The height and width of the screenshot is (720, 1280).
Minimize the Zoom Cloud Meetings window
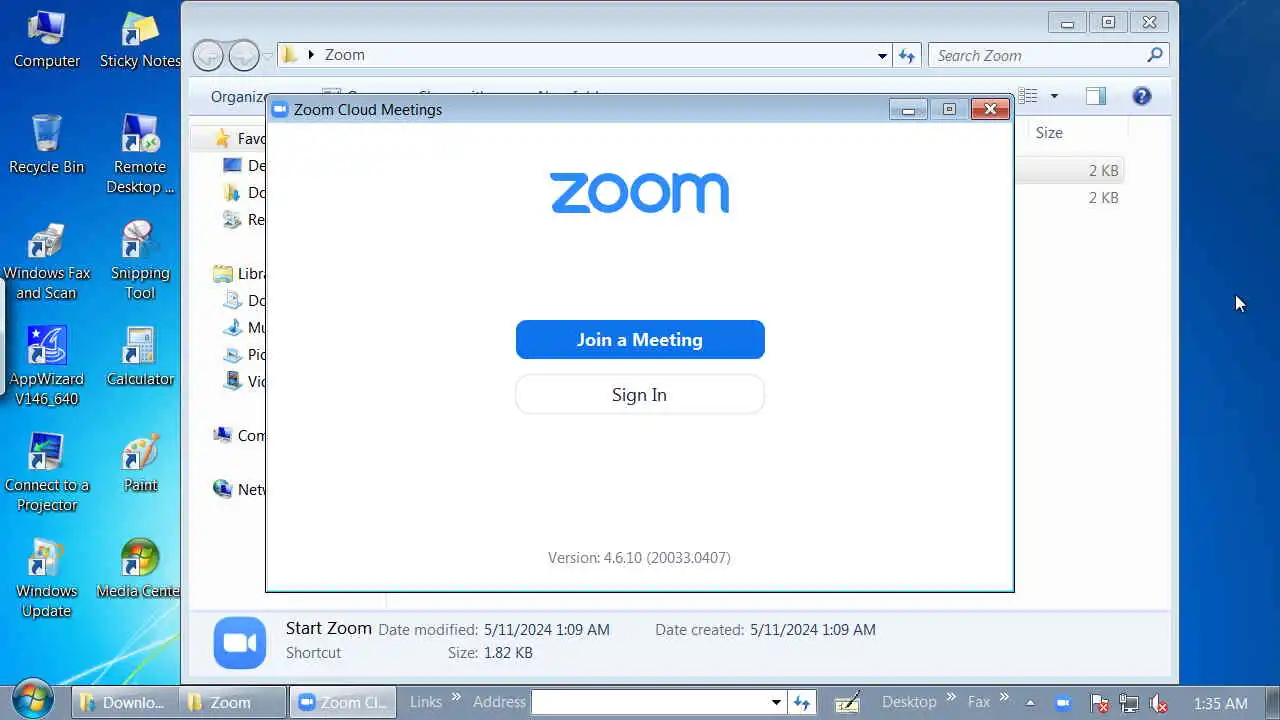point(908,110)
